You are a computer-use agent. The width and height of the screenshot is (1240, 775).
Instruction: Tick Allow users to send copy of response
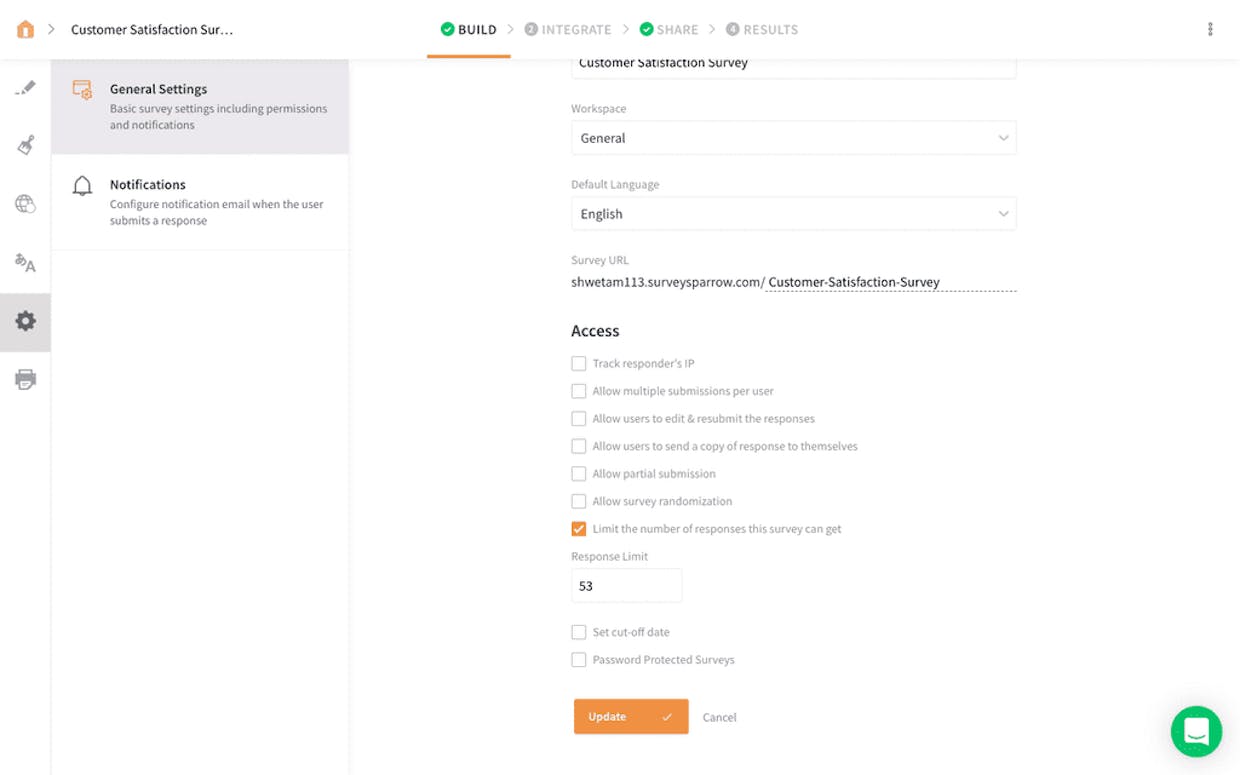point(579,446)
